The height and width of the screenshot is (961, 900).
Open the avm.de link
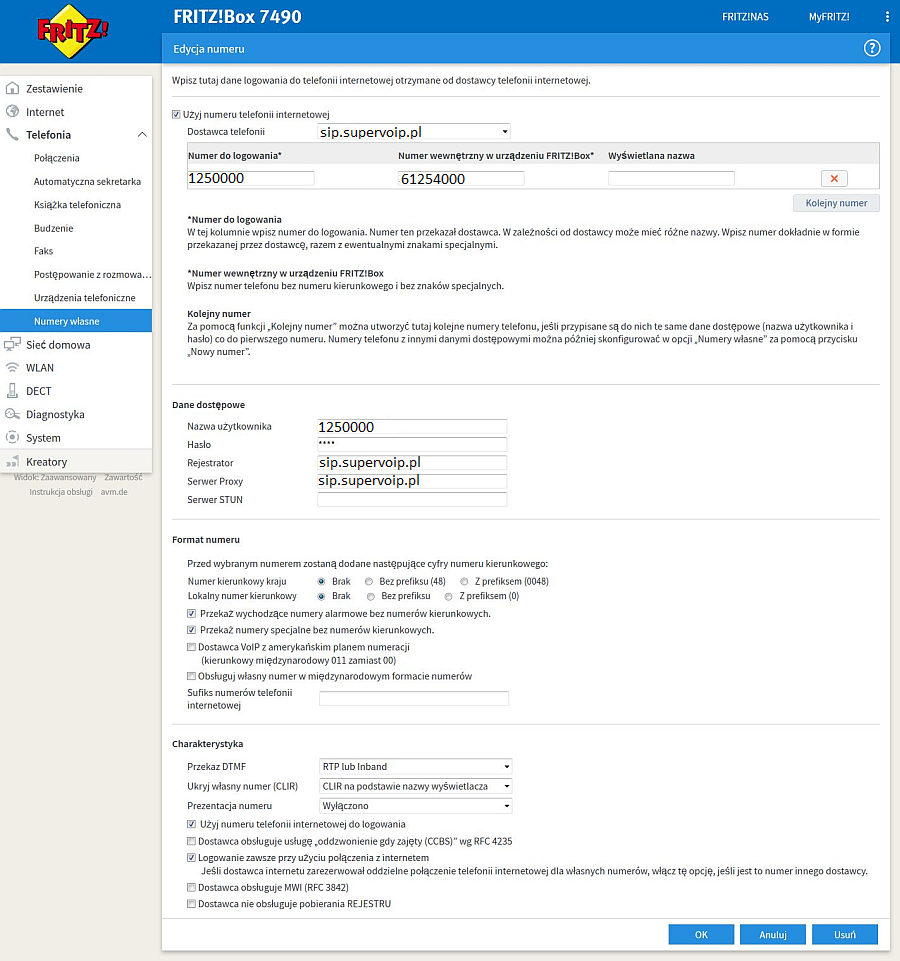point(114,492)
